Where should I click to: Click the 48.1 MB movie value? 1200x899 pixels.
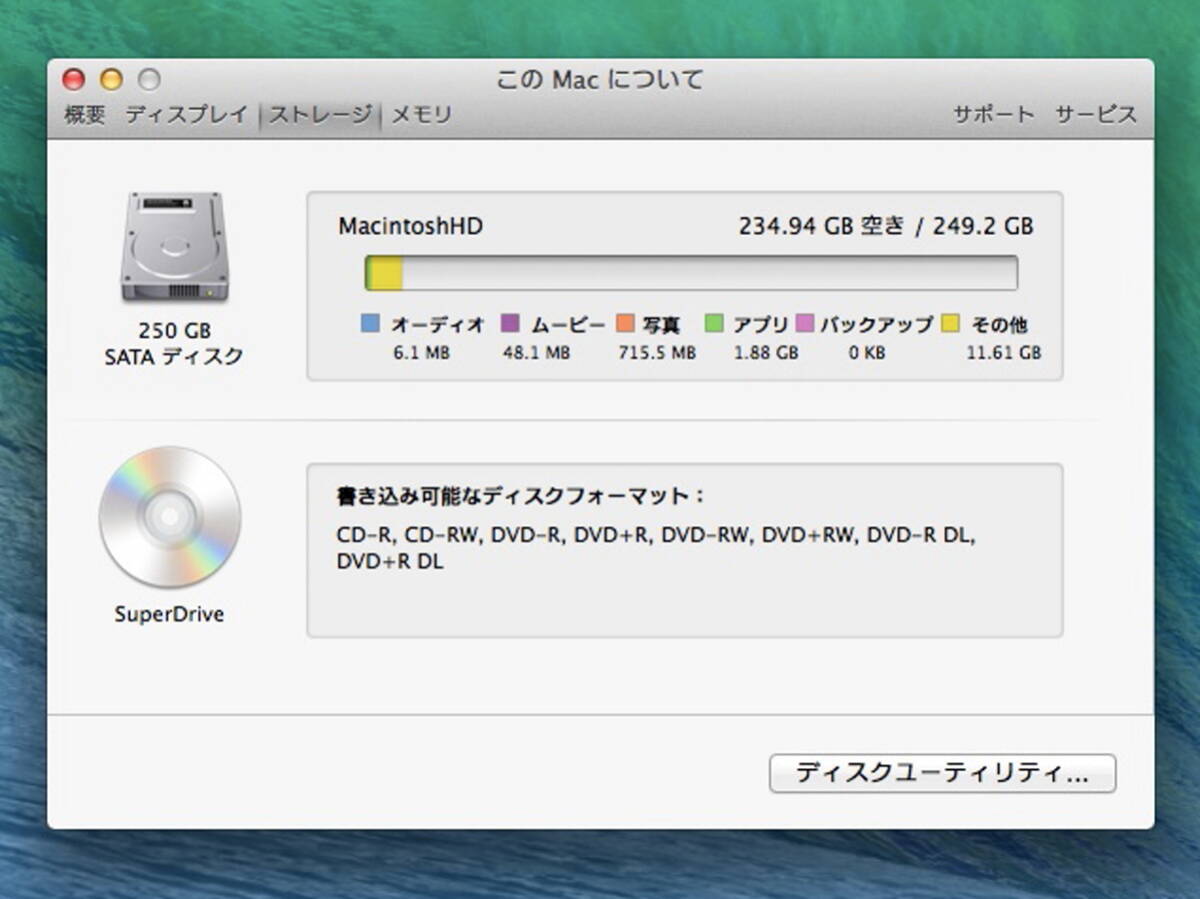[536, 353]
